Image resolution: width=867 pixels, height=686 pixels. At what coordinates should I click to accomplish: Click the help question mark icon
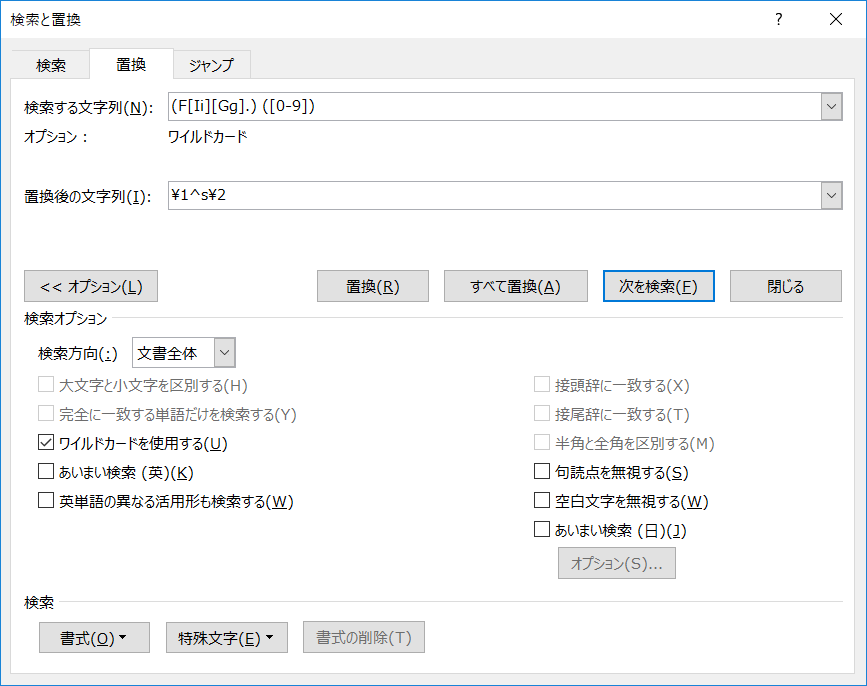point(778,19)
